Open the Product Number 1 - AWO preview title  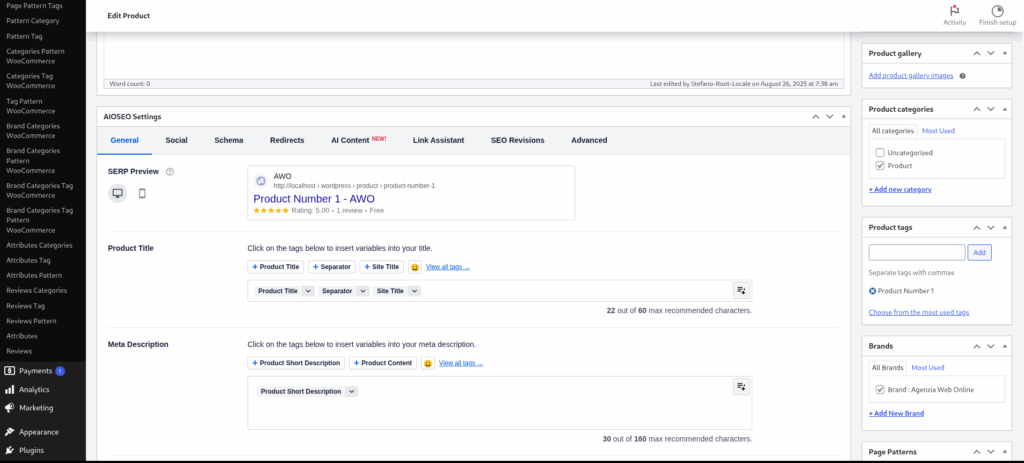(314, 199)
